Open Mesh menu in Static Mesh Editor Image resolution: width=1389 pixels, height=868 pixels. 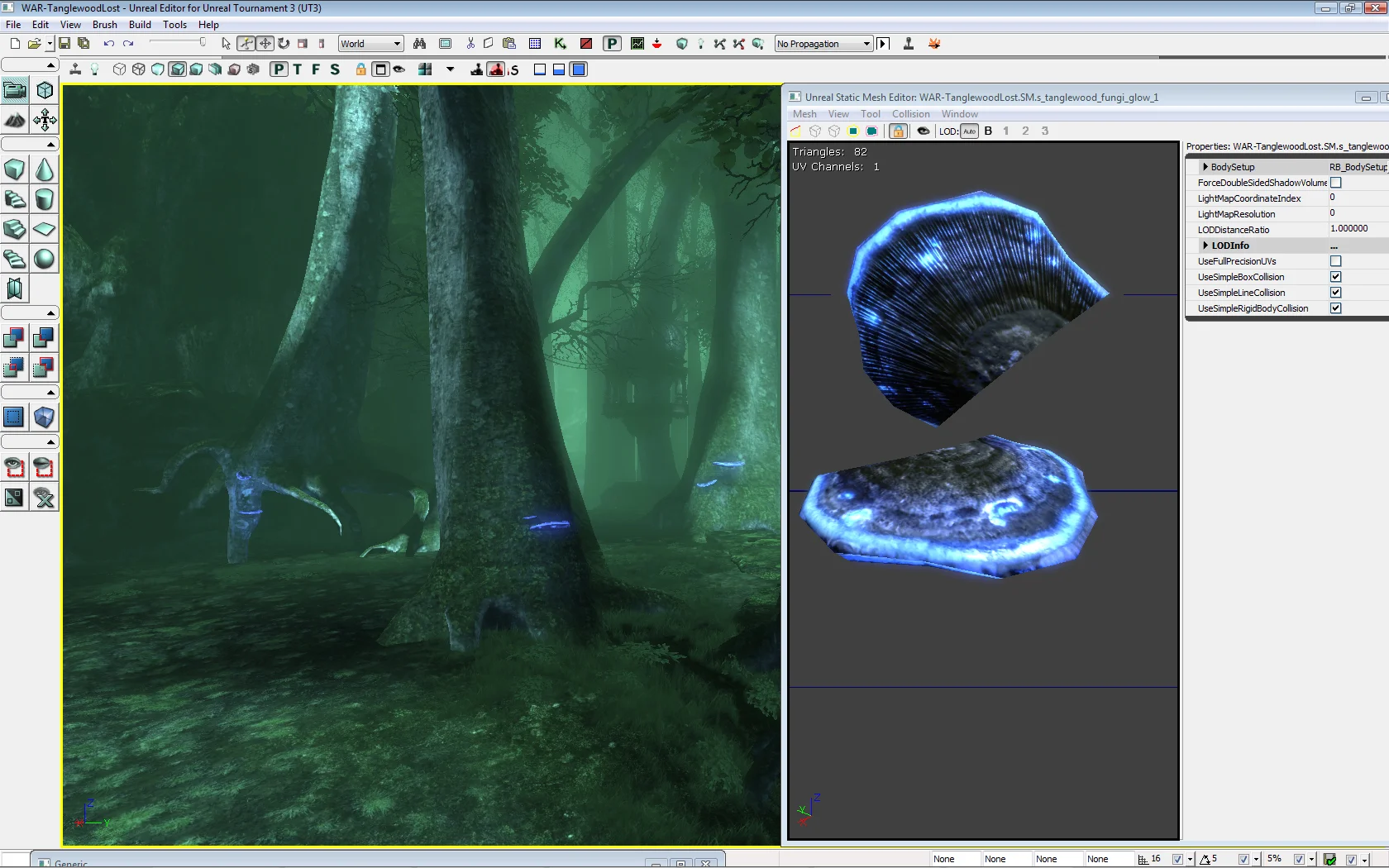coord(804,114)
